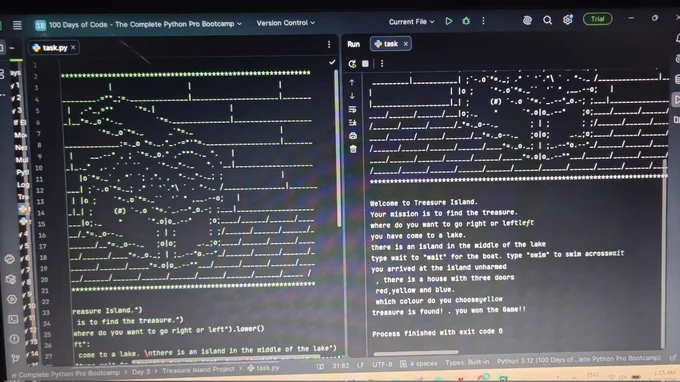Click the Day 3 breadcrumb

tap(141, 372)
